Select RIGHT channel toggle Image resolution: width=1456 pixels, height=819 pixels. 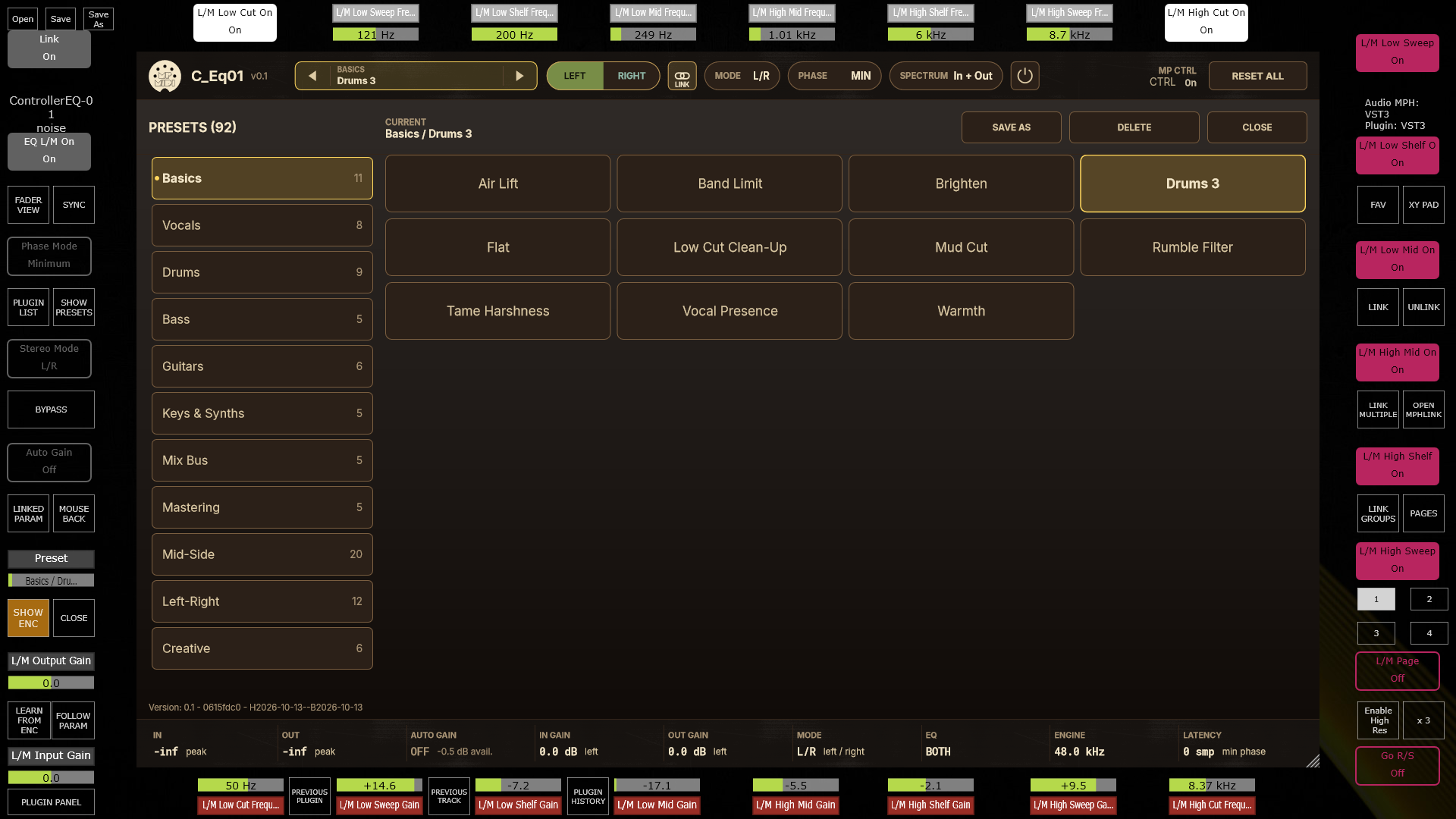[x=631, y=76]
